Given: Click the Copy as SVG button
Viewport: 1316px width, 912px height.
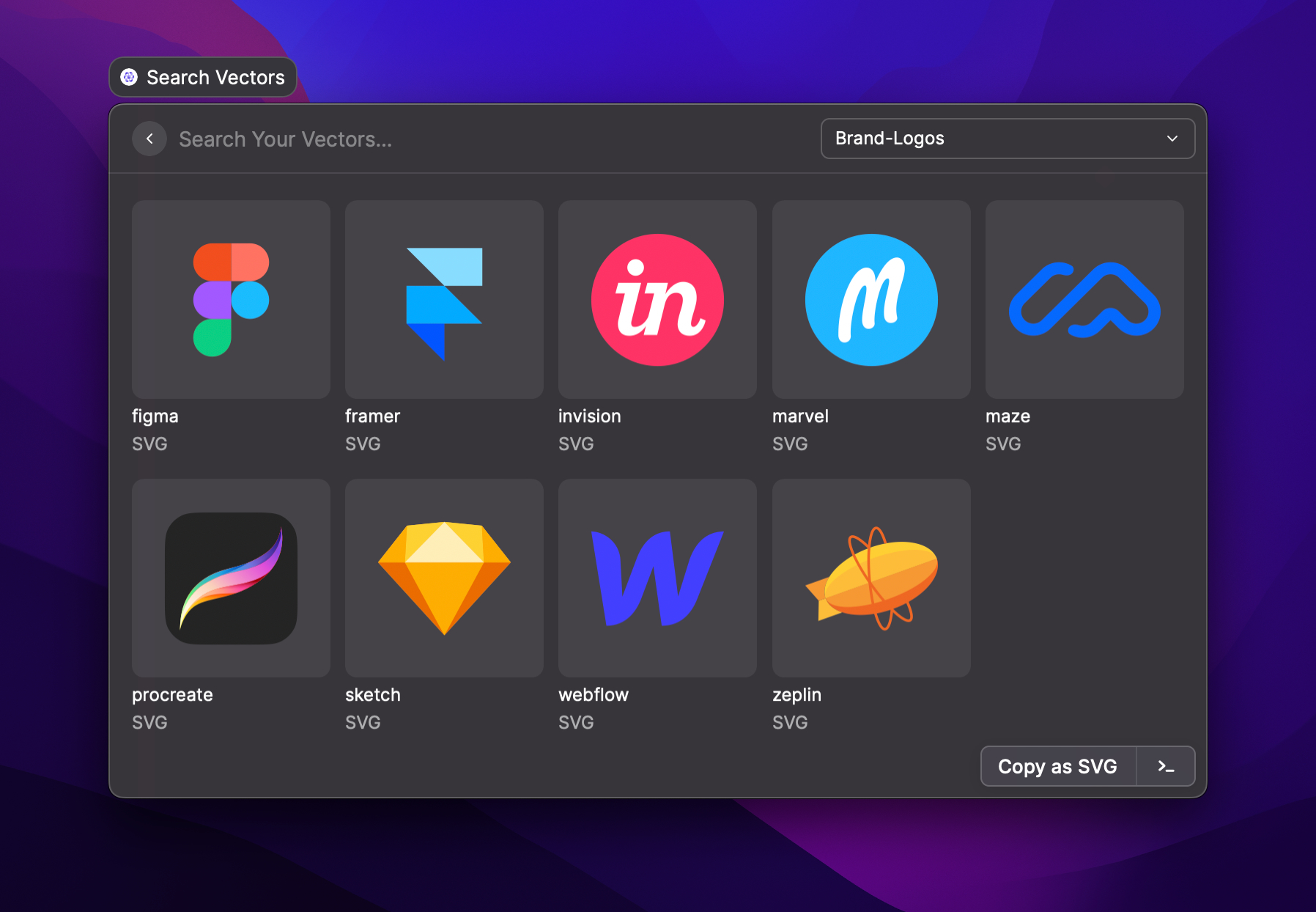Looking at the screenshot, I should pos(1057,766).
